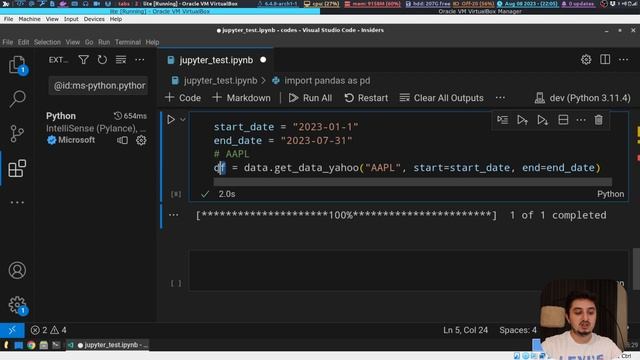Open the Source Control view
This screenshot has height=360, width=640.
[17, 133]
